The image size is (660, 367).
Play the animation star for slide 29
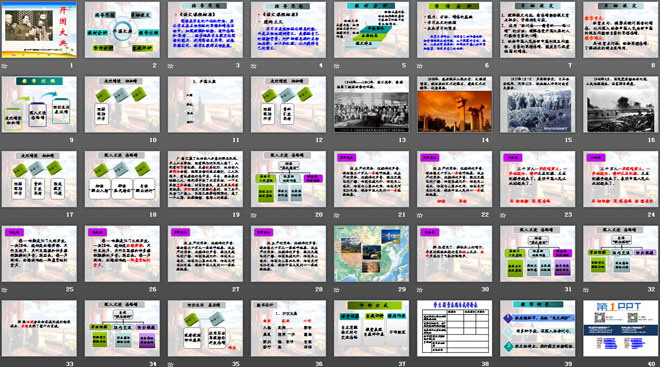(x=337, y=290)
